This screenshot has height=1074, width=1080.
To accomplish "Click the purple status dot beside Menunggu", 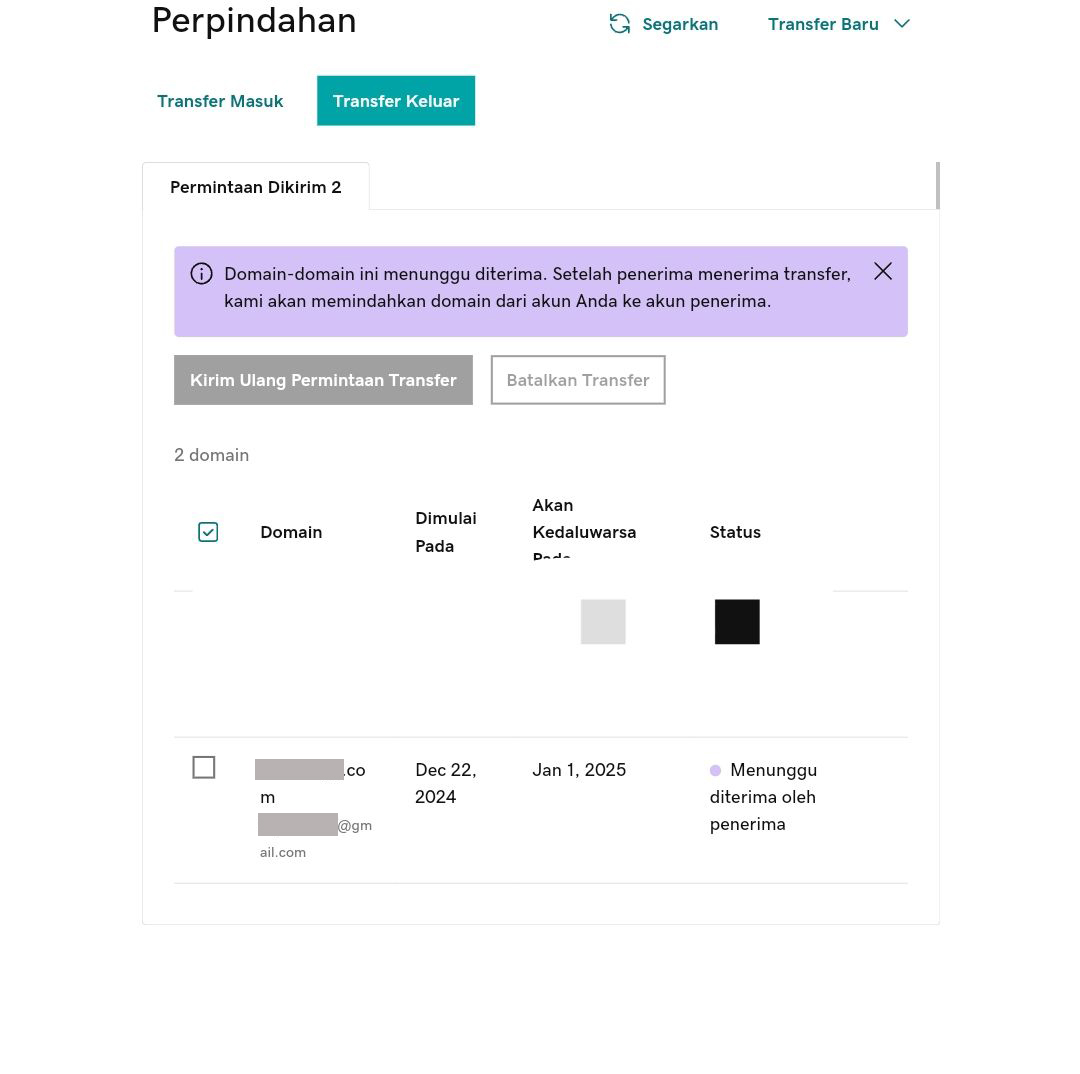I will tap(715, 771).
